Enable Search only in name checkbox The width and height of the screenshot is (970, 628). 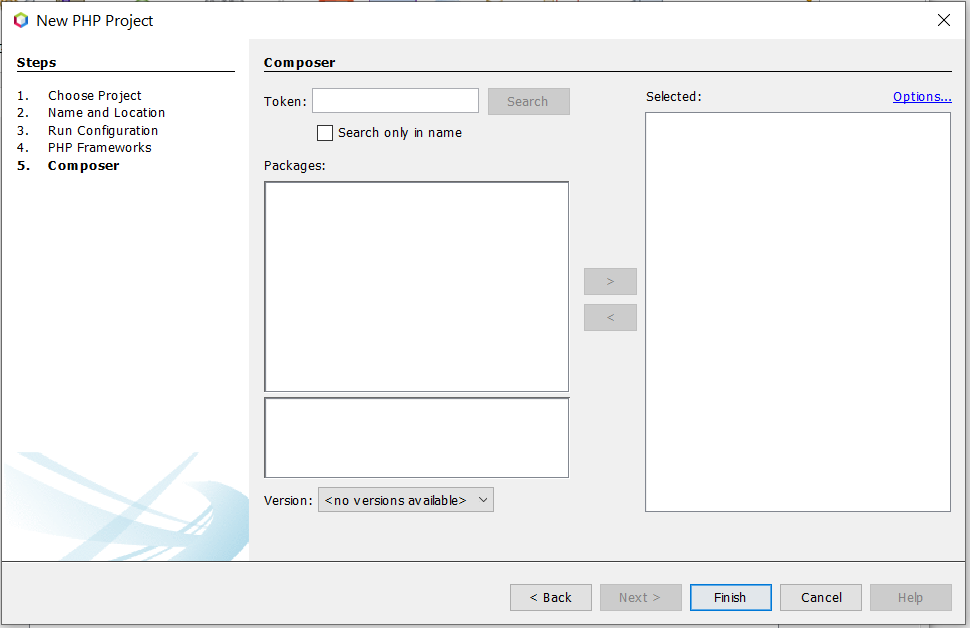325,133
